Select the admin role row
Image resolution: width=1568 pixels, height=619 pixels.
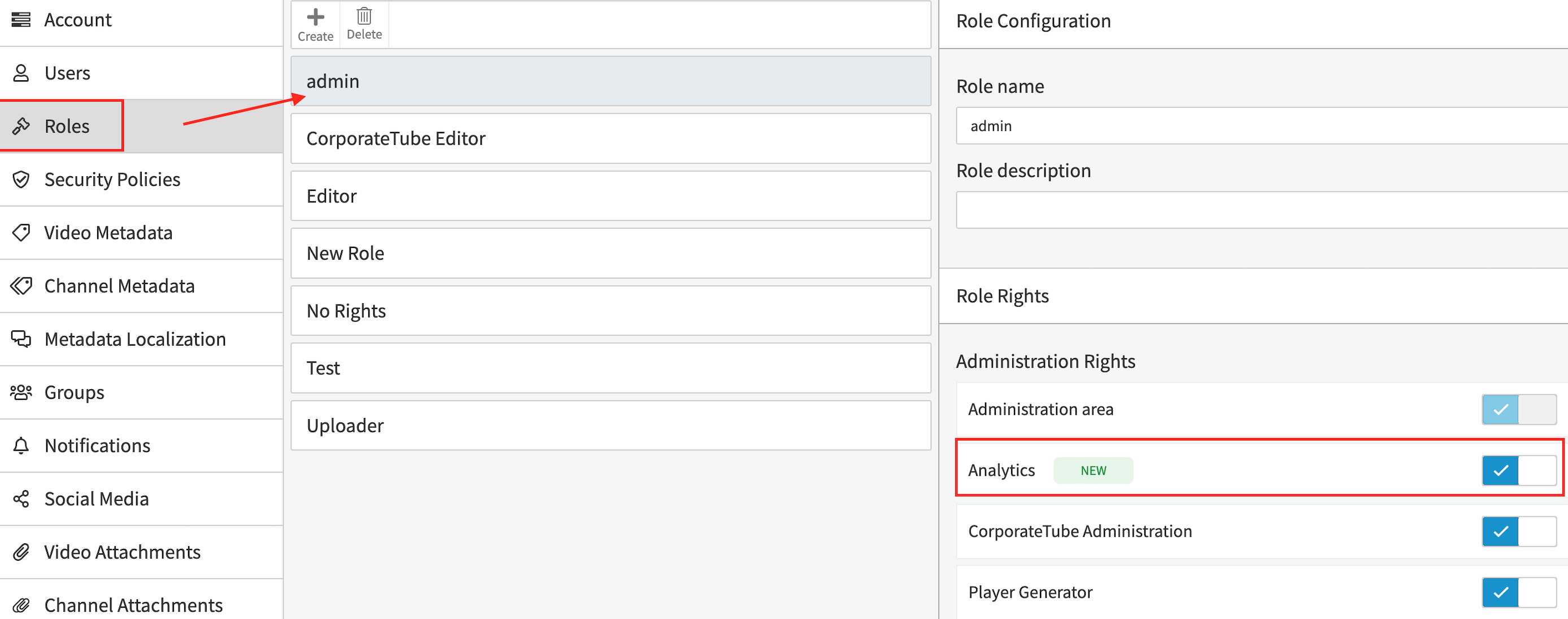[611, 81]
